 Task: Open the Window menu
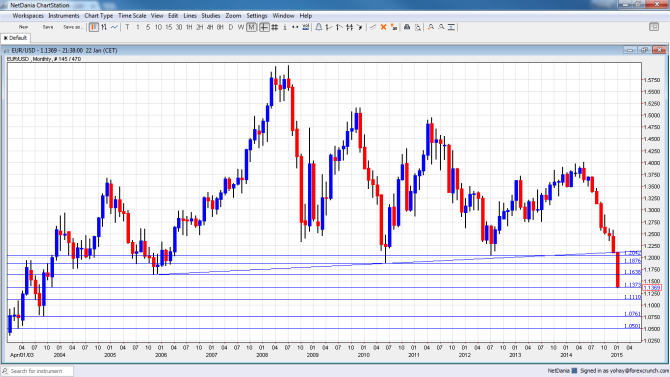click(283, 16)
